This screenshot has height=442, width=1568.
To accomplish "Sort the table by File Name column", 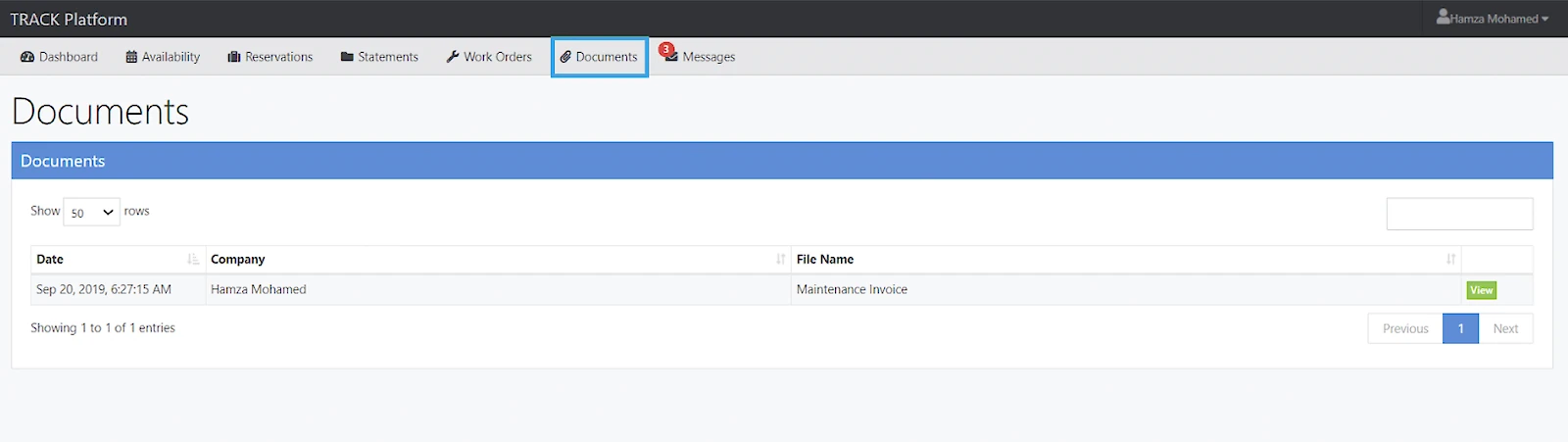I will (1125, 260).
